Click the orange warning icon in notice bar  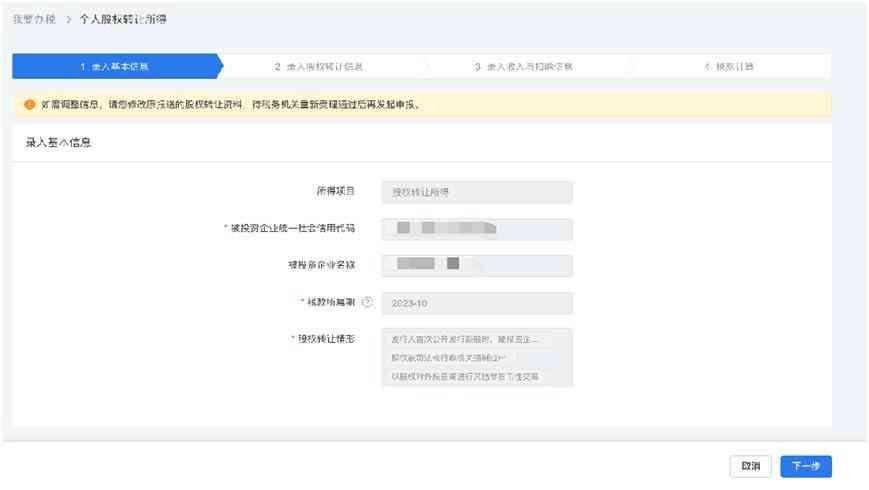point(30,104)
